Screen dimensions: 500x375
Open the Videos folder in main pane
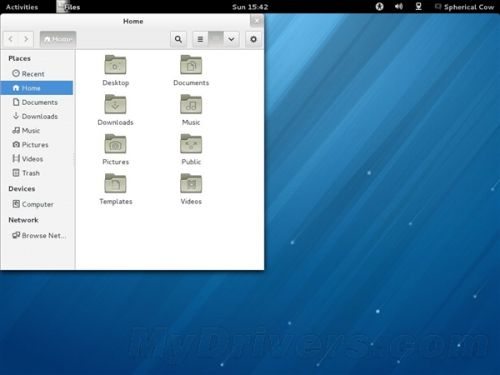pos(191,183)
